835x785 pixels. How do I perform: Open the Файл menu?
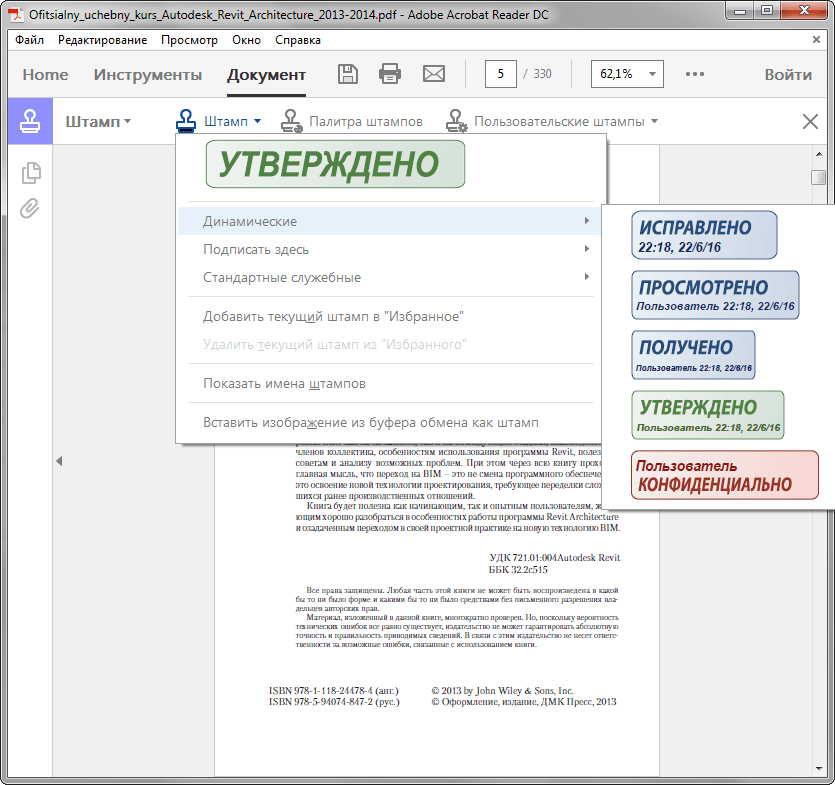[29, 40]
